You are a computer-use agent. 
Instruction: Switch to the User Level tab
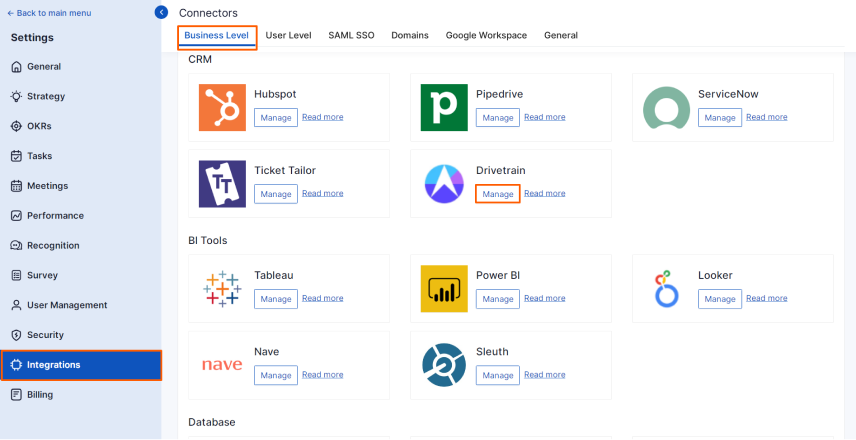coord(288,35)
